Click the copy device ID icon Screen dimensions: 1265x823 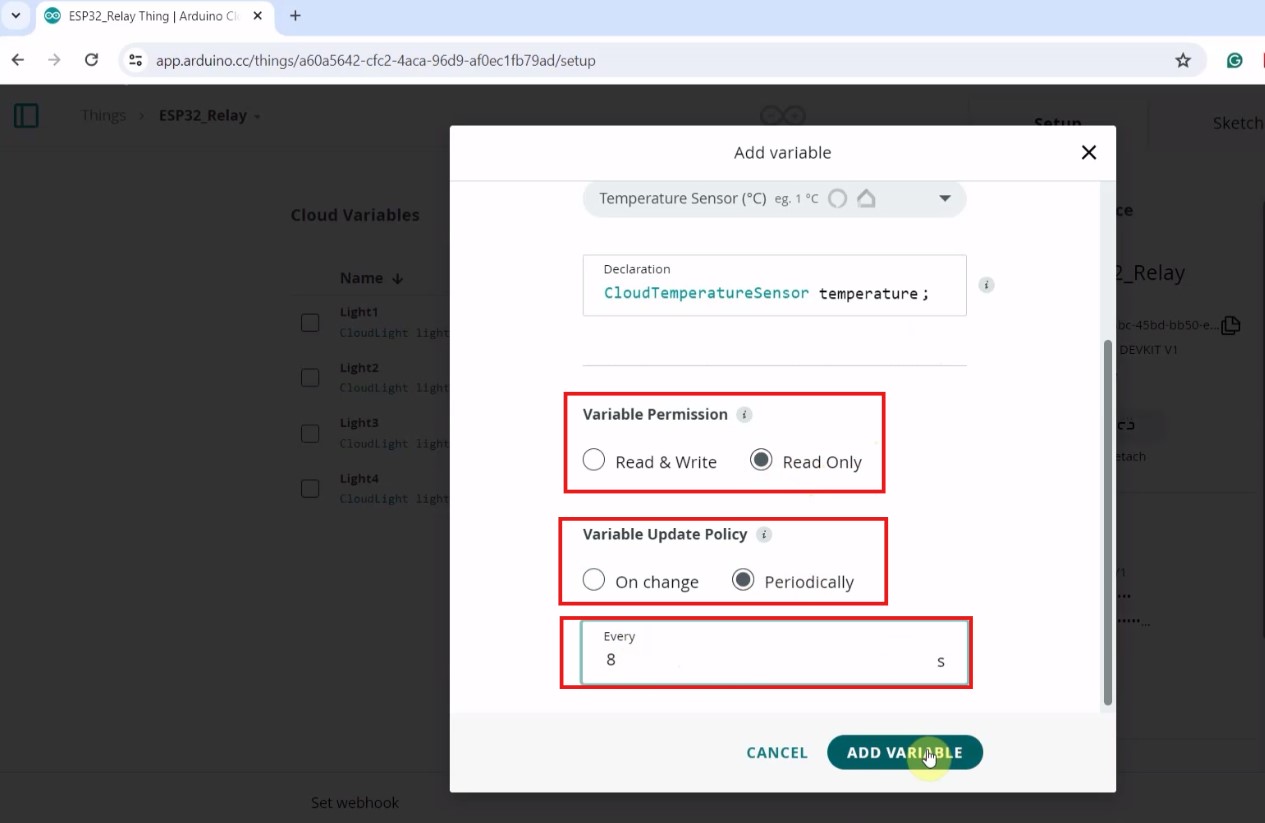(1230, 325)
